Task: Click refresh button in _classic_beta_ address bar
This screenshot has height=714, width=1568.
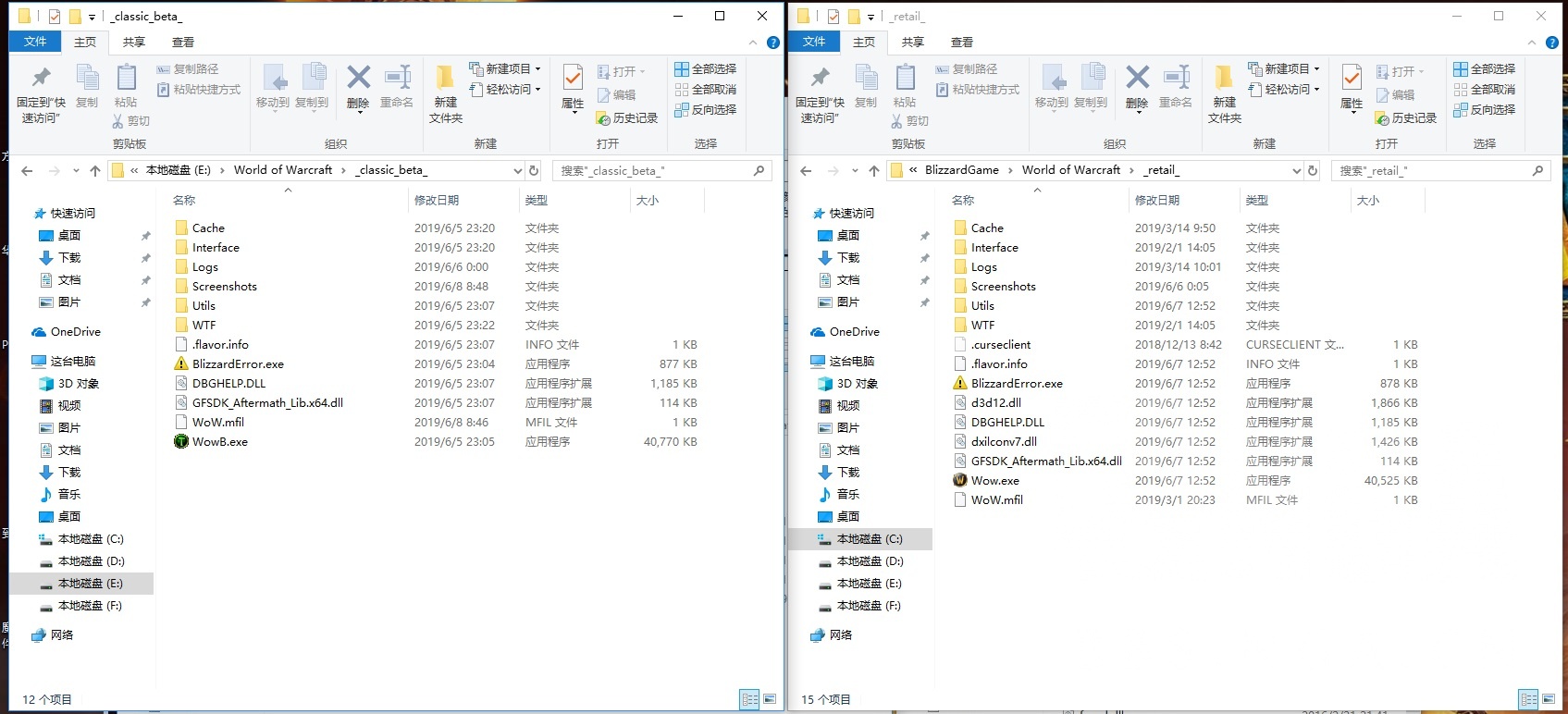Action: pos(534,170)
